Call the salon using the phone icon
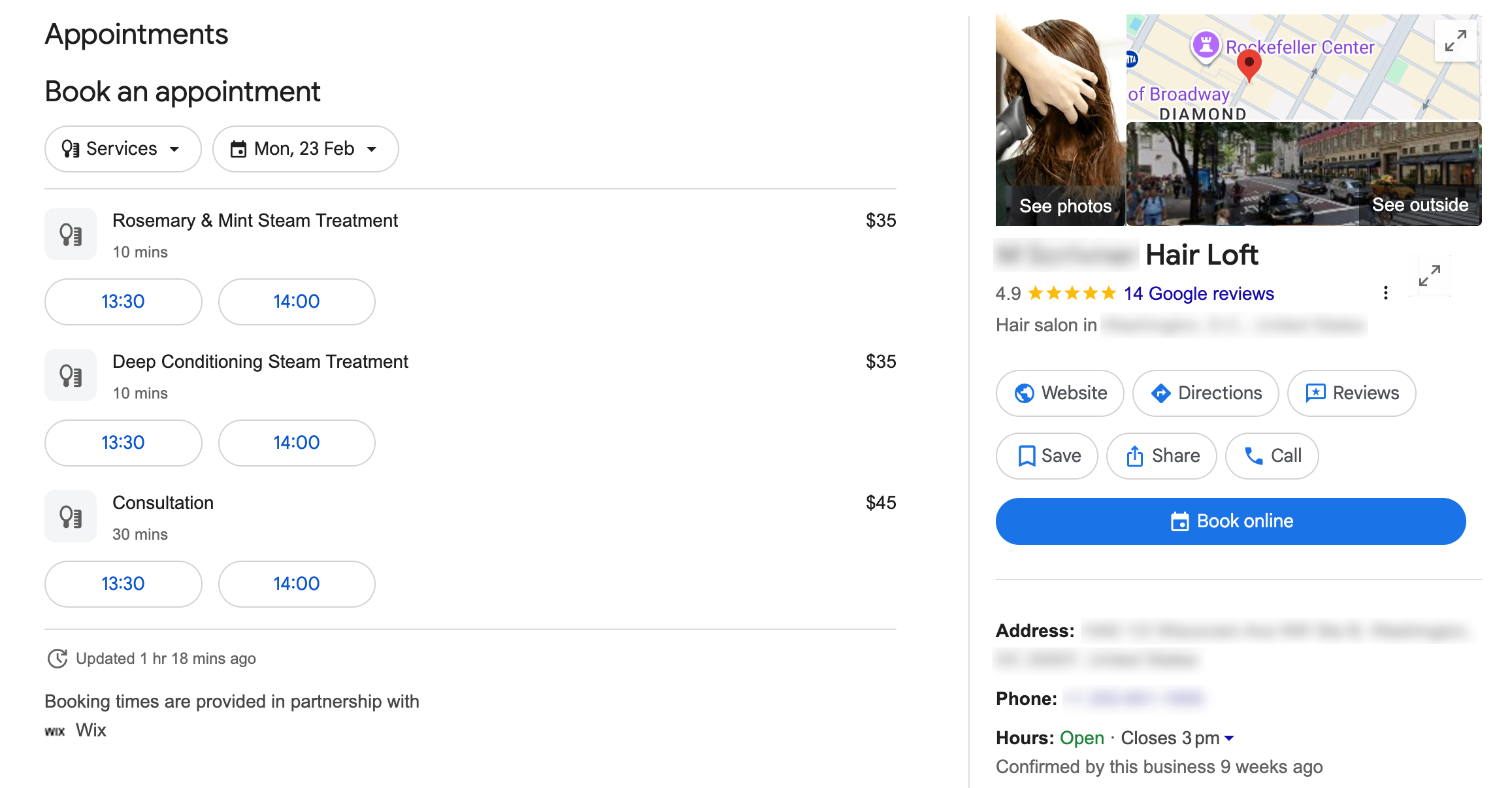The height and width of the screenshot is (788, 1512). [x=1253, y=455]
